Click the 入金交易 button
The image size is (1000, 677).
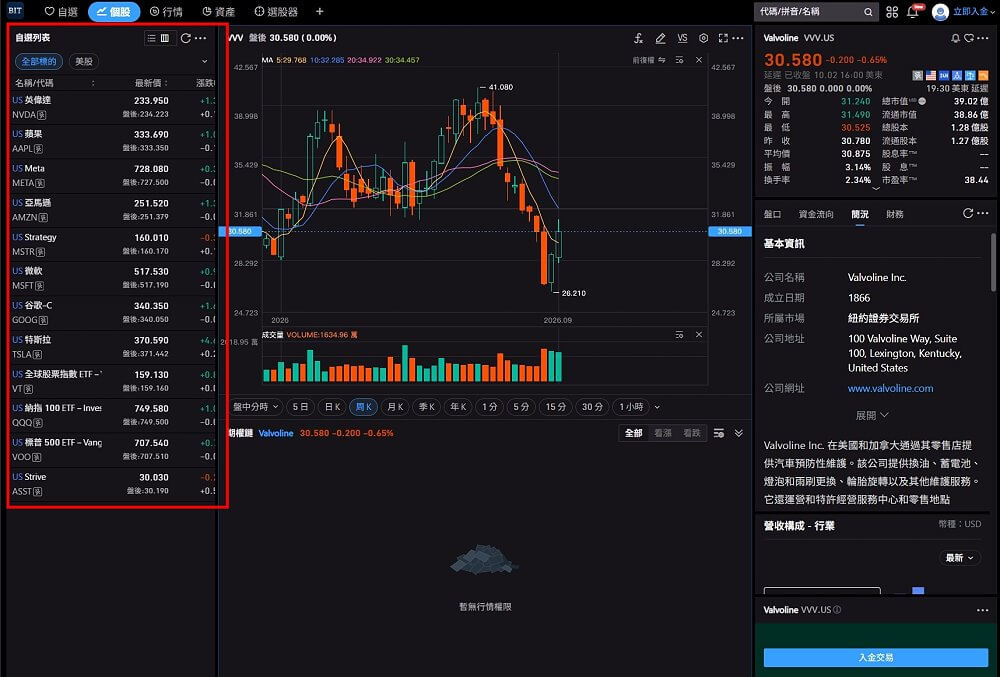(x=876, y=657)
